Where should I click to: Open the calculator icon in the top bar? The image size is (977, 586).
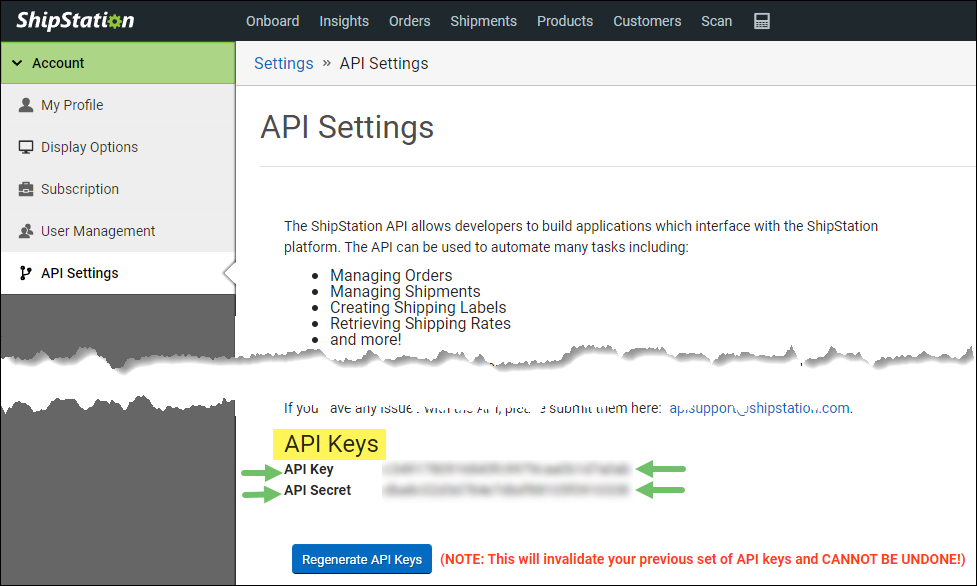pyautogui.click(x=761, y=21)
